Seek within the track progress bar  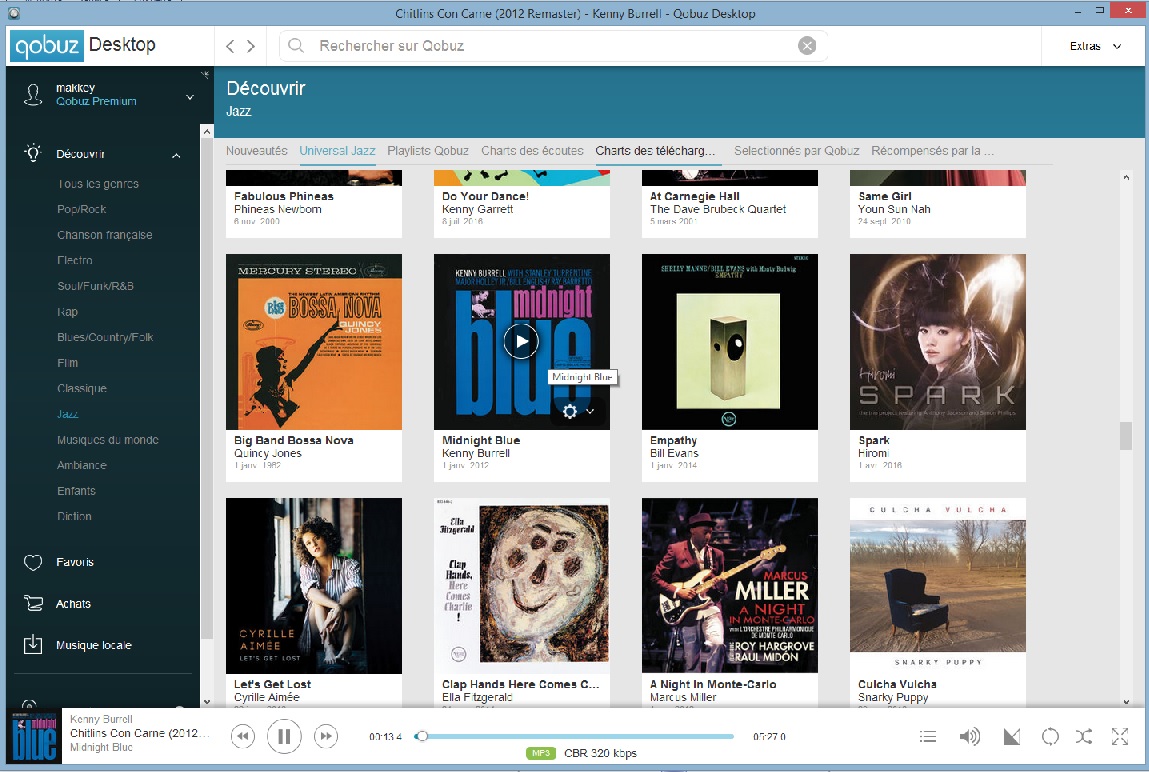(x=574, y=737)
